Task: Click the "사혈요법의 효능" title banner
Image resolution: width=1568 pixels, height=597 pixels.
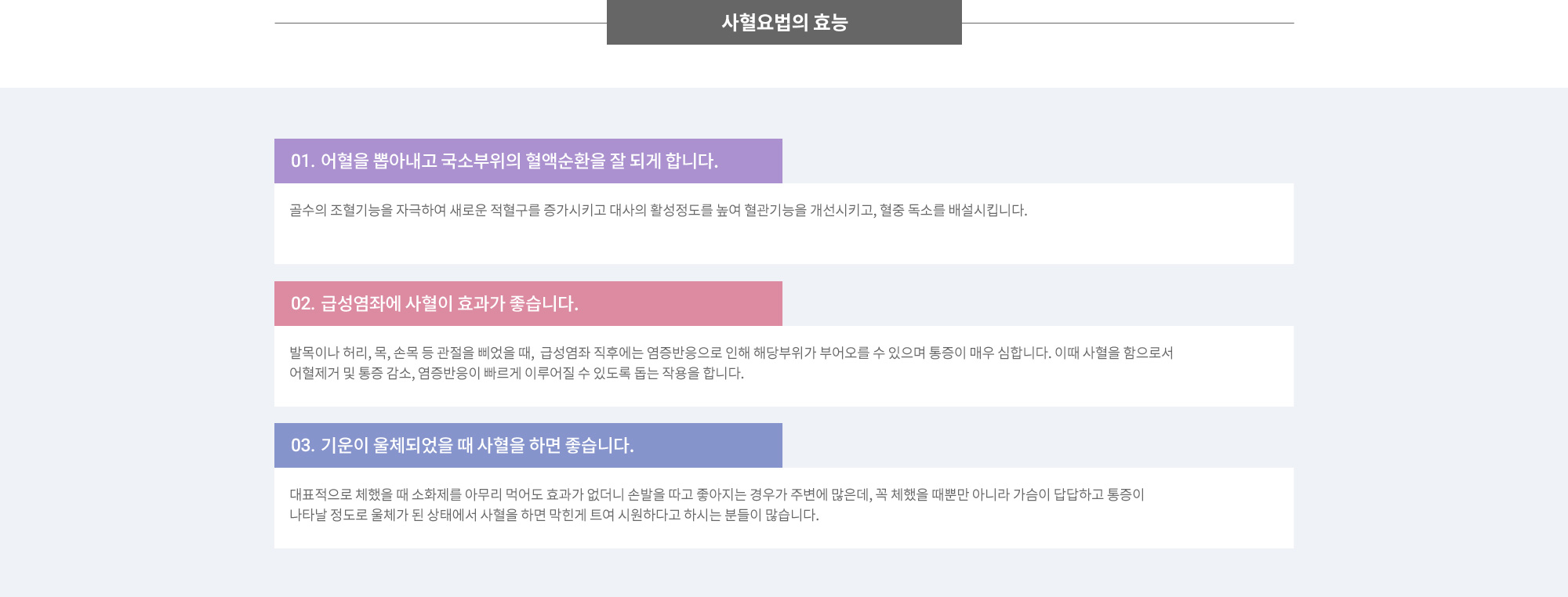Action: (x=784, y=22)
